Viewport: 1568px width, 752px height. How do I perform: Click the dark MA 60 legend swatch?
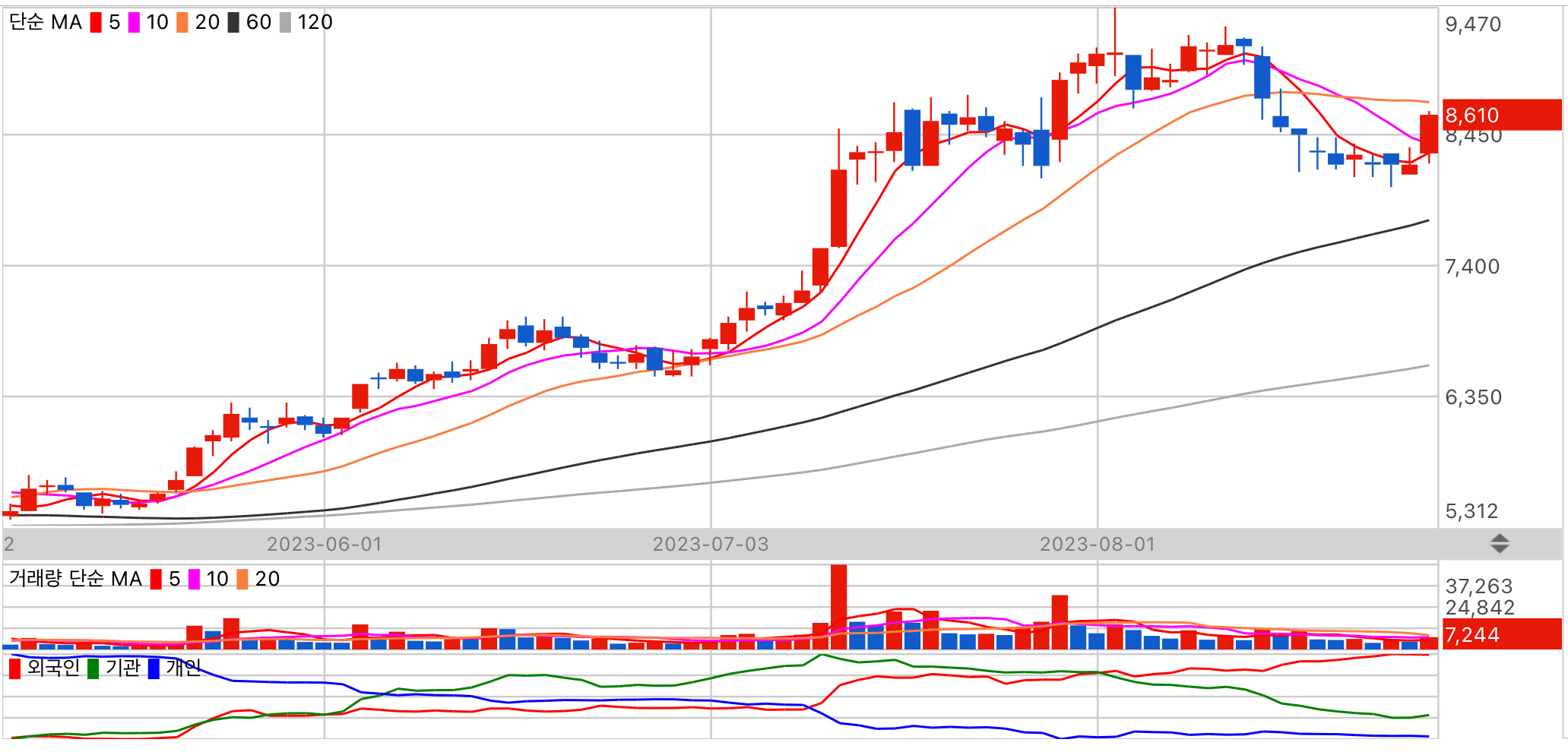[x=233, y=23]
